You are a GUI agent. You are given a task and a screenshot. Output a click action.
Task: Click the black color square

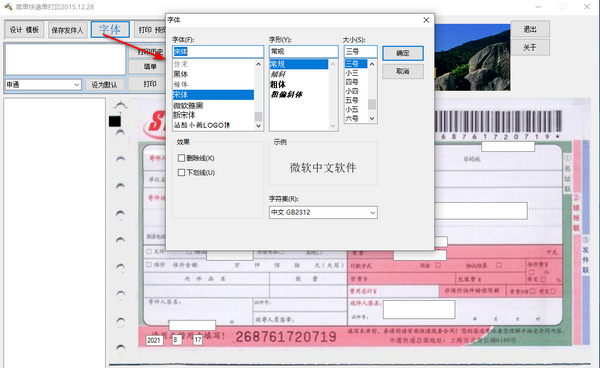tap(115, 121)
